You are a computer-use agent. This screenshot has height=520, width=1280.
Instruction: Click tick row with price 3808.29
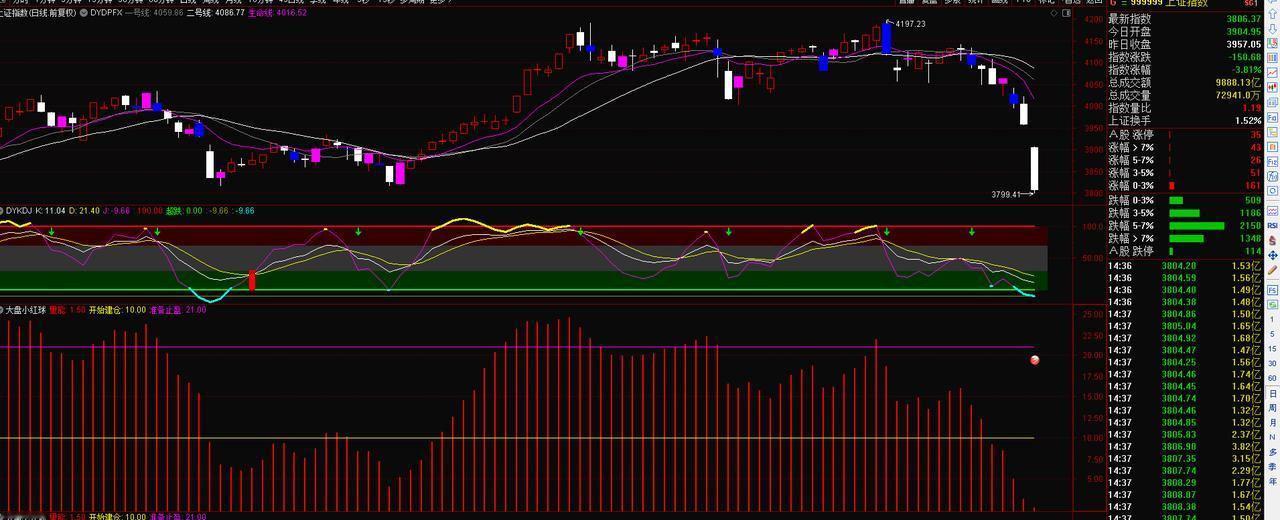tap(1185, 482)
